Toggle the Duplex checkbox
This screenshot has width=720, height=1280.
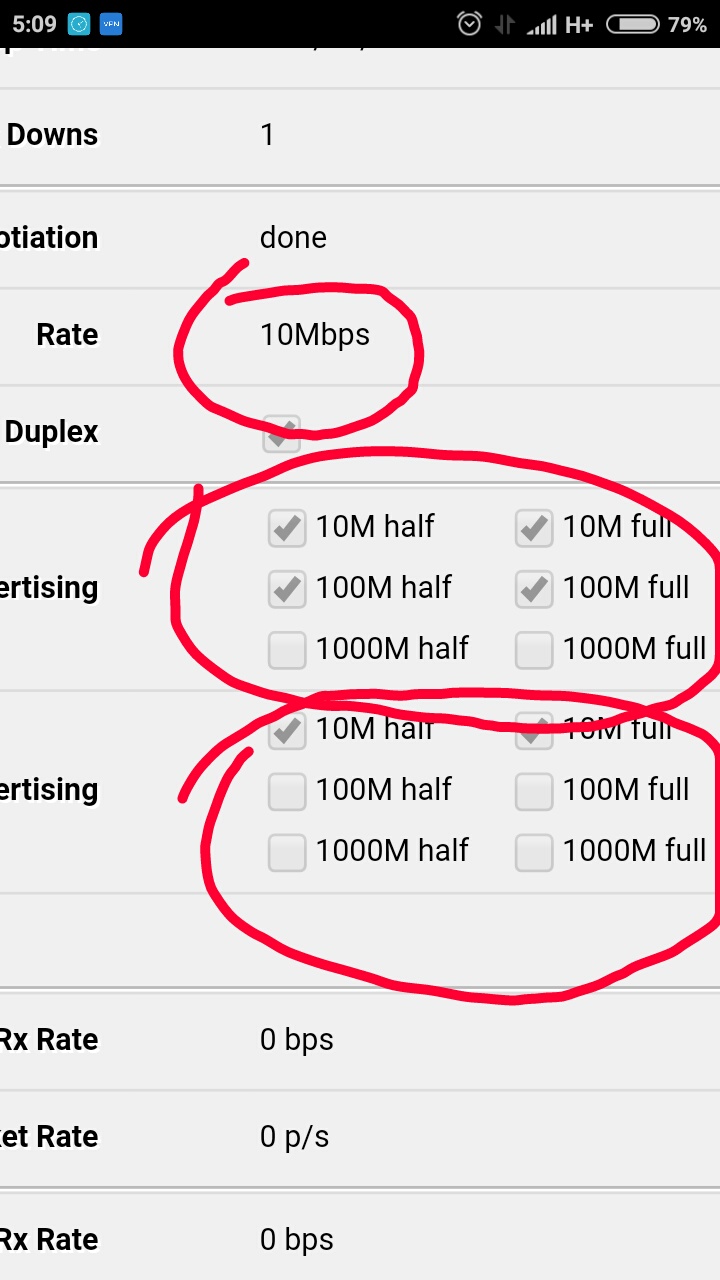click(282, 434)
